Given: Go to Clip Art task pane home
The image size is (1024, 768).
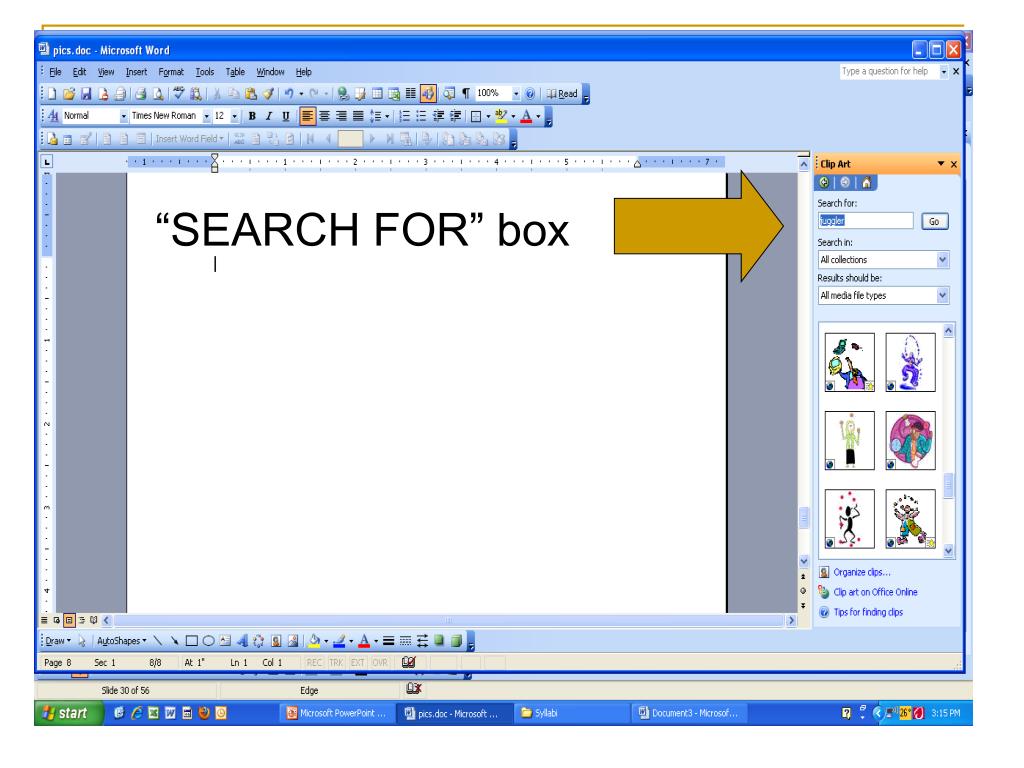Looking at the screenshot, I should 866,183.
